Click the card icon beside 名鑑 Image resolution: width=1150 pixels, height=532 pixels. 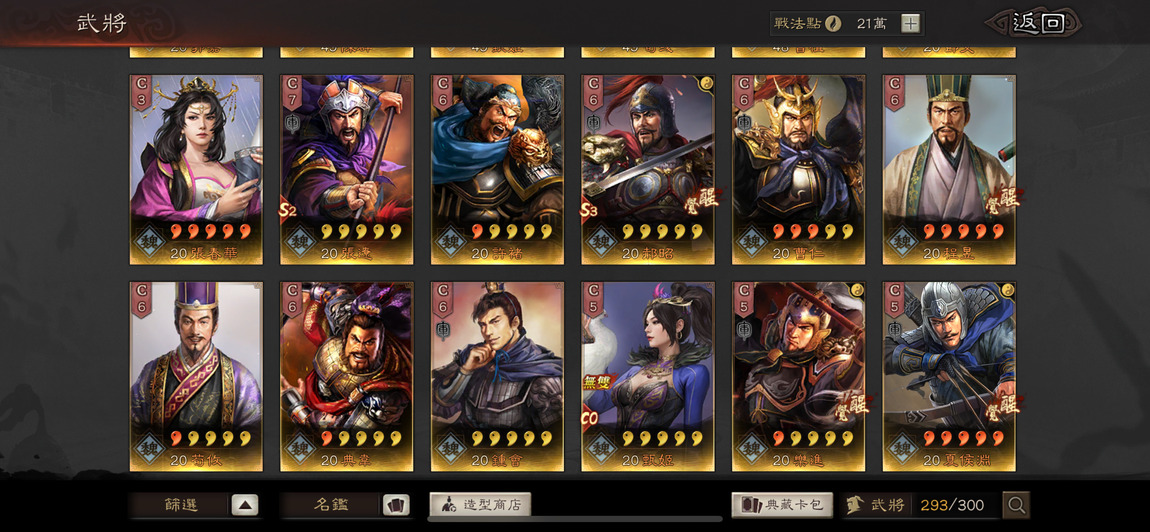[x=395, y=505]
